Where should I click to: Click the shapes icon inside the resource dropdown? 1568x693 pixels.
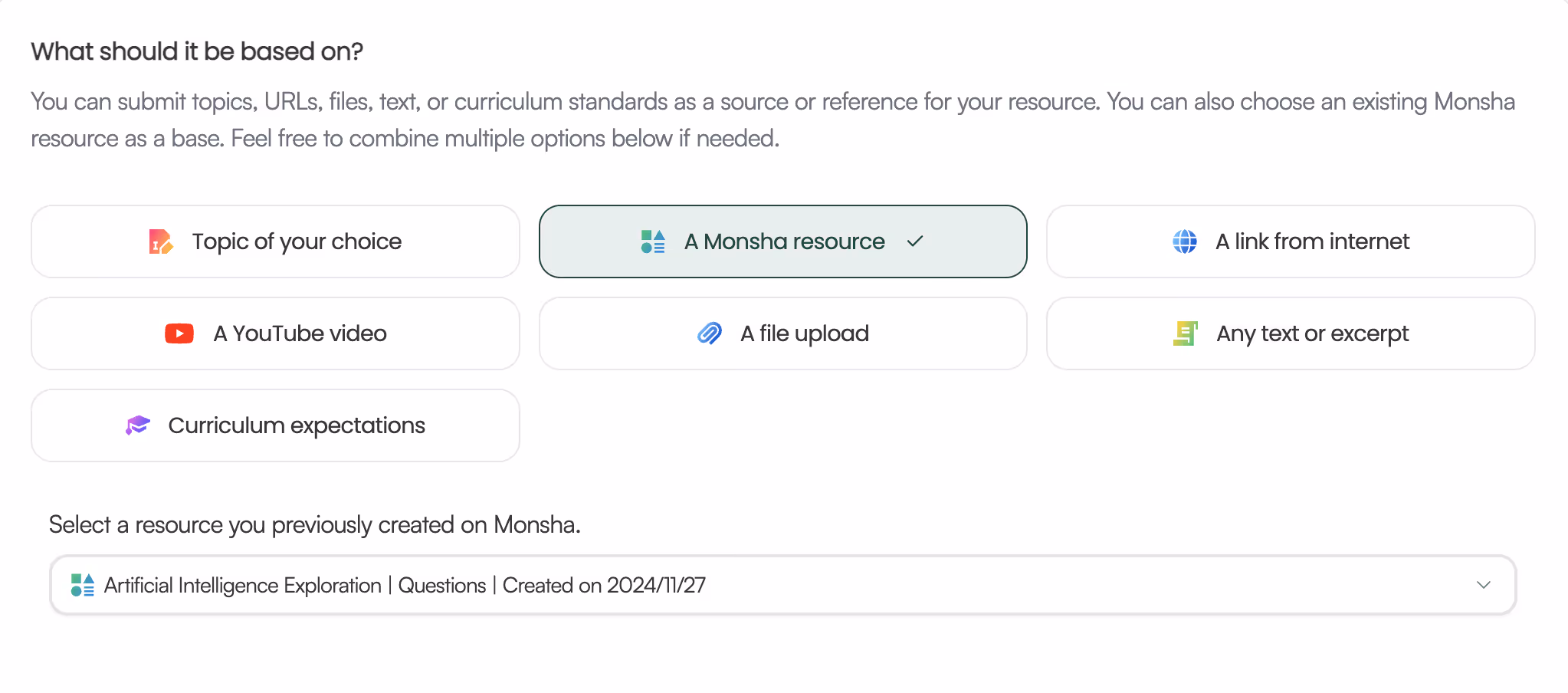pos(82,585)
